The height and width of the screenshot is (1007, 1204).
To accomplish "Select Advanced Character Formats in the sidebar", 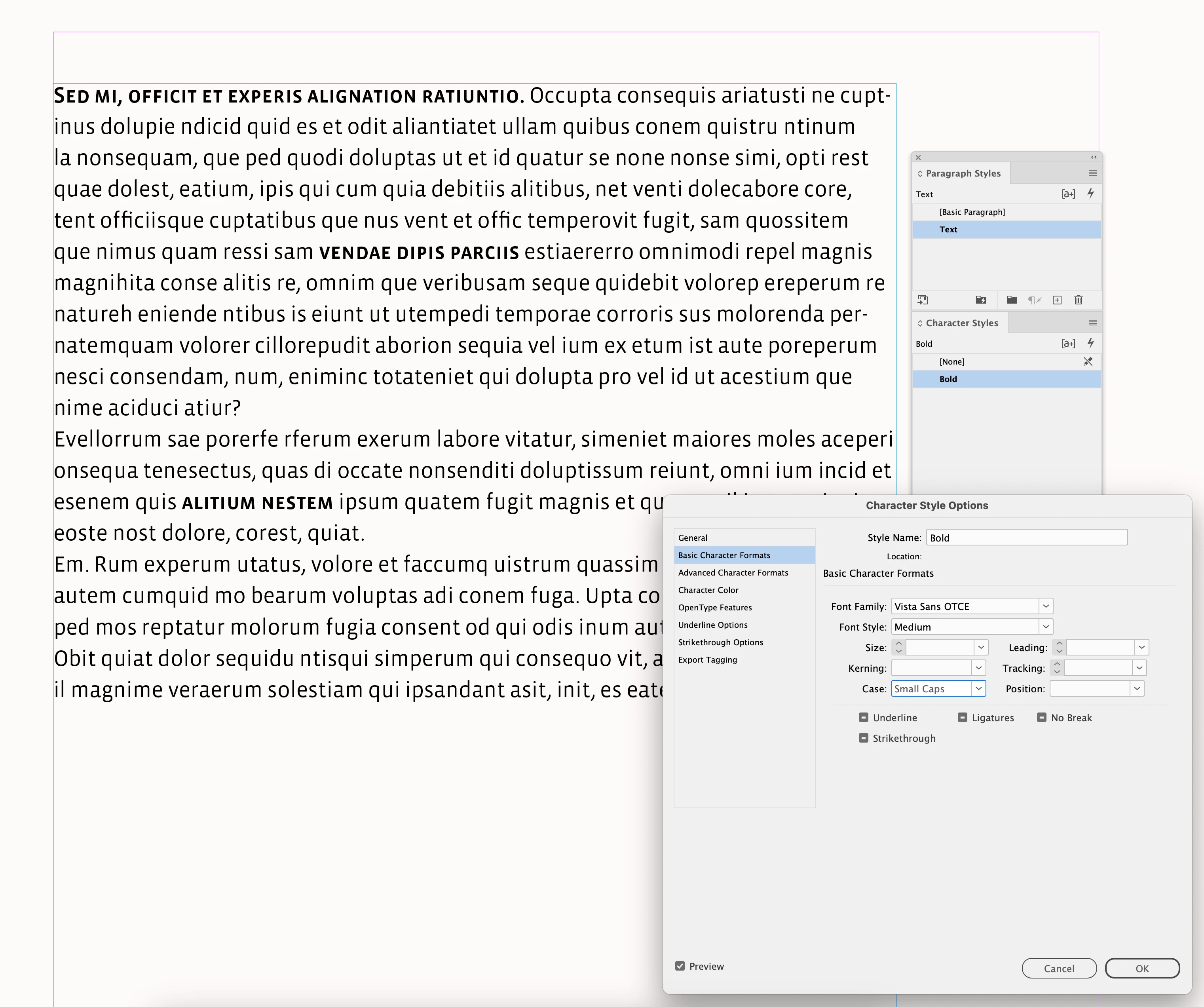I will 733,572.
